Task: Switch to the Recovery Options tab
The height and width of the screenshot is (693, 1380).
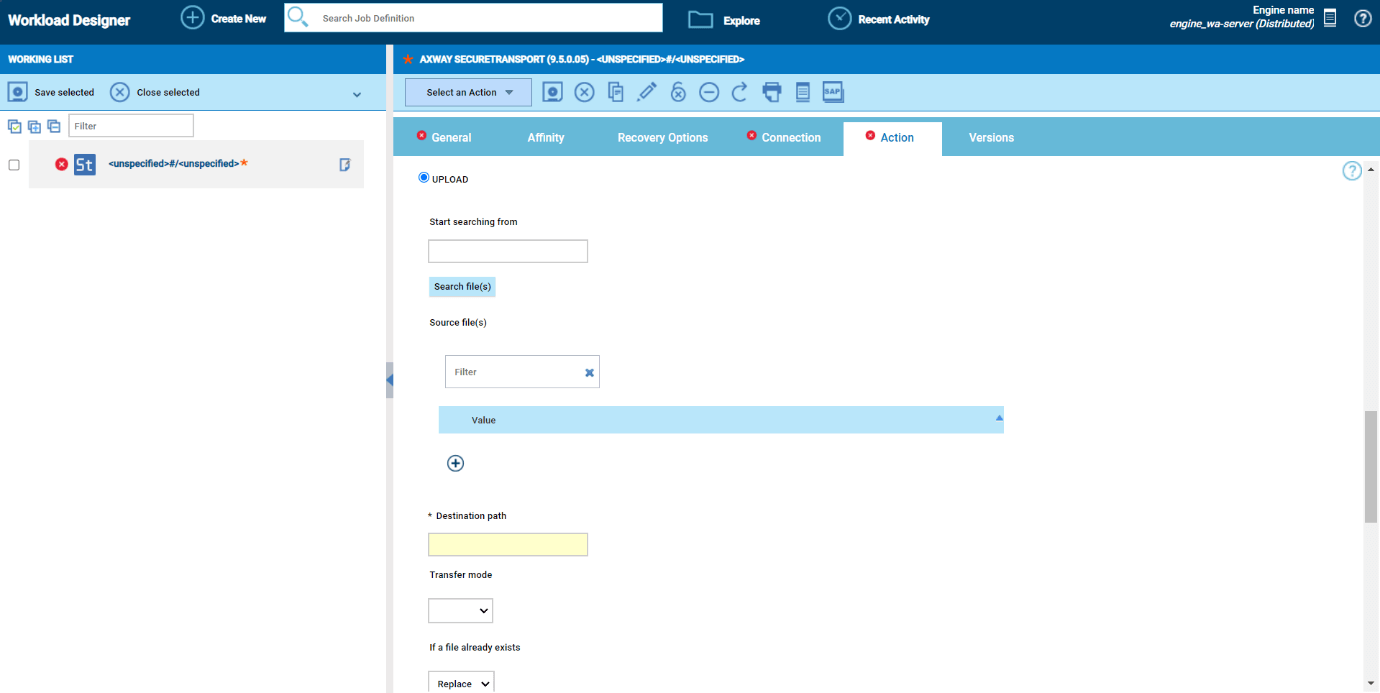Action: click(x=662, y=138)
